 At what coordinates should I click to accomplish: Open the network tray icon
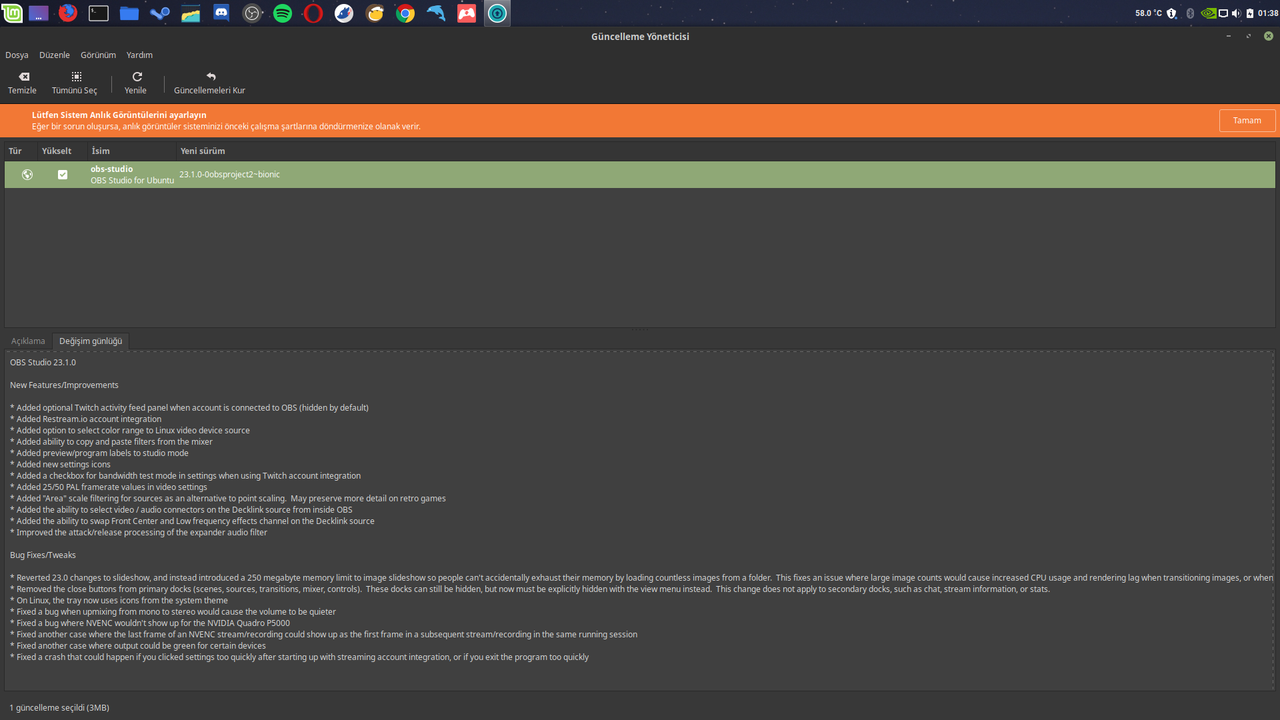(x=1223, y=13)
